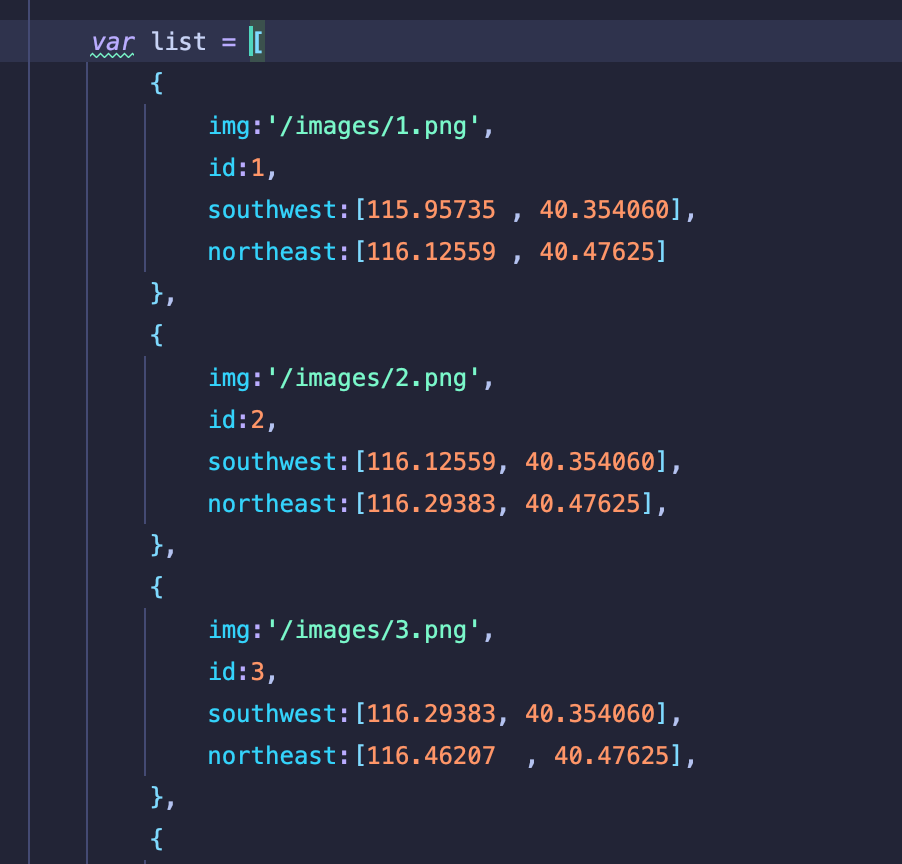Click the opening brace of the first object

click(x=156, y=83)
